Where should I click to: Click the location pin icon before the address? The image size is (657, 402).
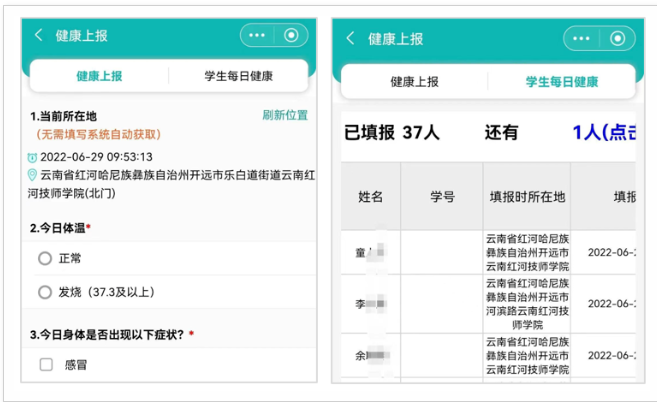point(32,175)
